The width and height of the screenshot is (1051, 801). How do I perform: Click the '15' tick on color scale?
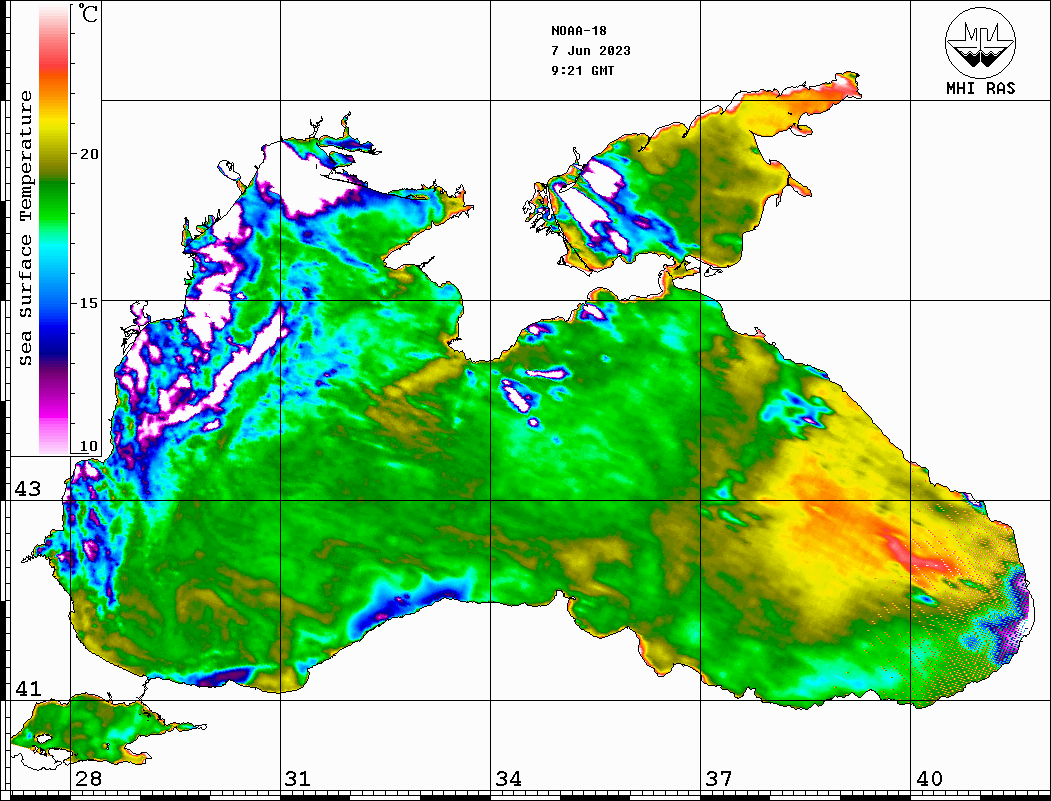[89, 303]
